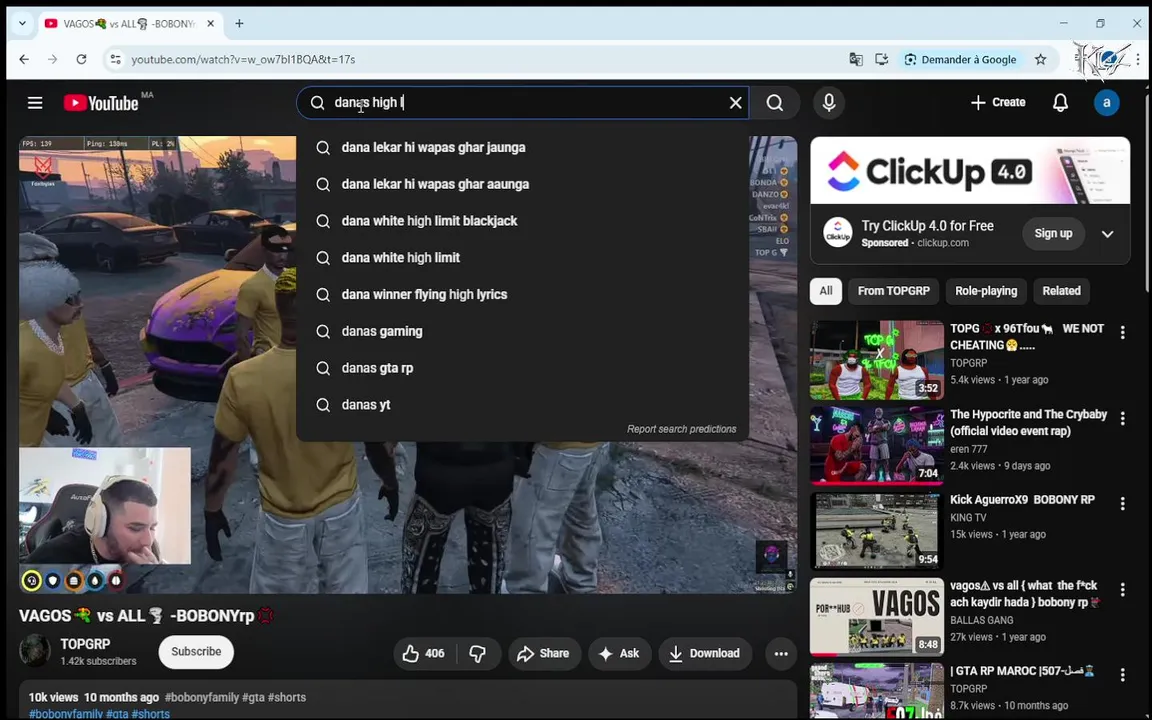Start voice search with microphone

(829, 103)
